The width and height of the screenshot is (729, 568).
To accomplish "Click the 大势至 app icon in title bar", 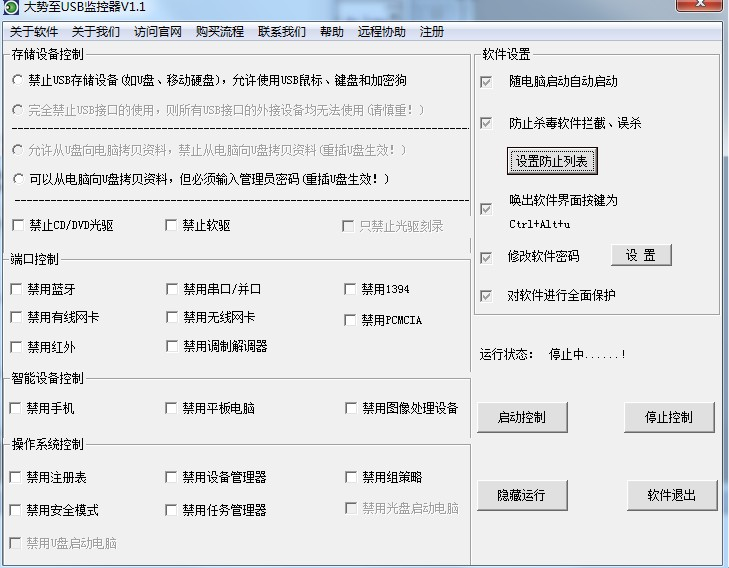I will pos(11,8).
